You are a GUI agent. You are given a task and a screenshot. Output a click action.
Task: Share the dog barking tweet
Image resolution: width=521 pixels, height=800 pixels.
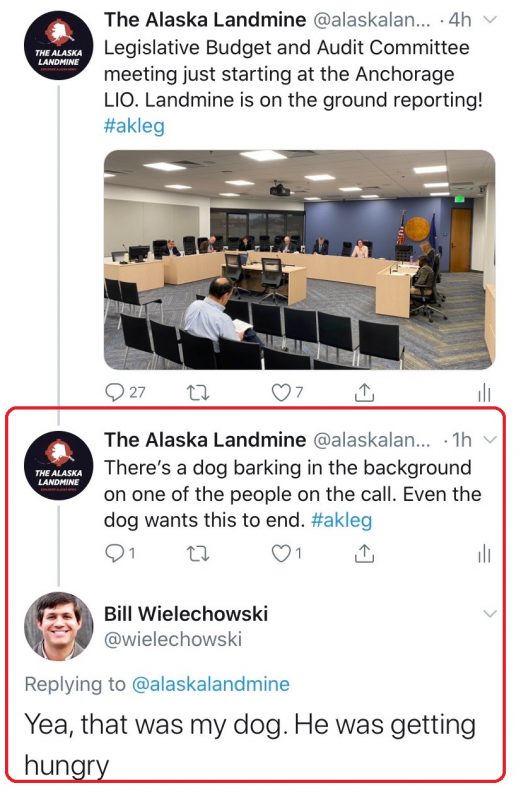[364, 553]
